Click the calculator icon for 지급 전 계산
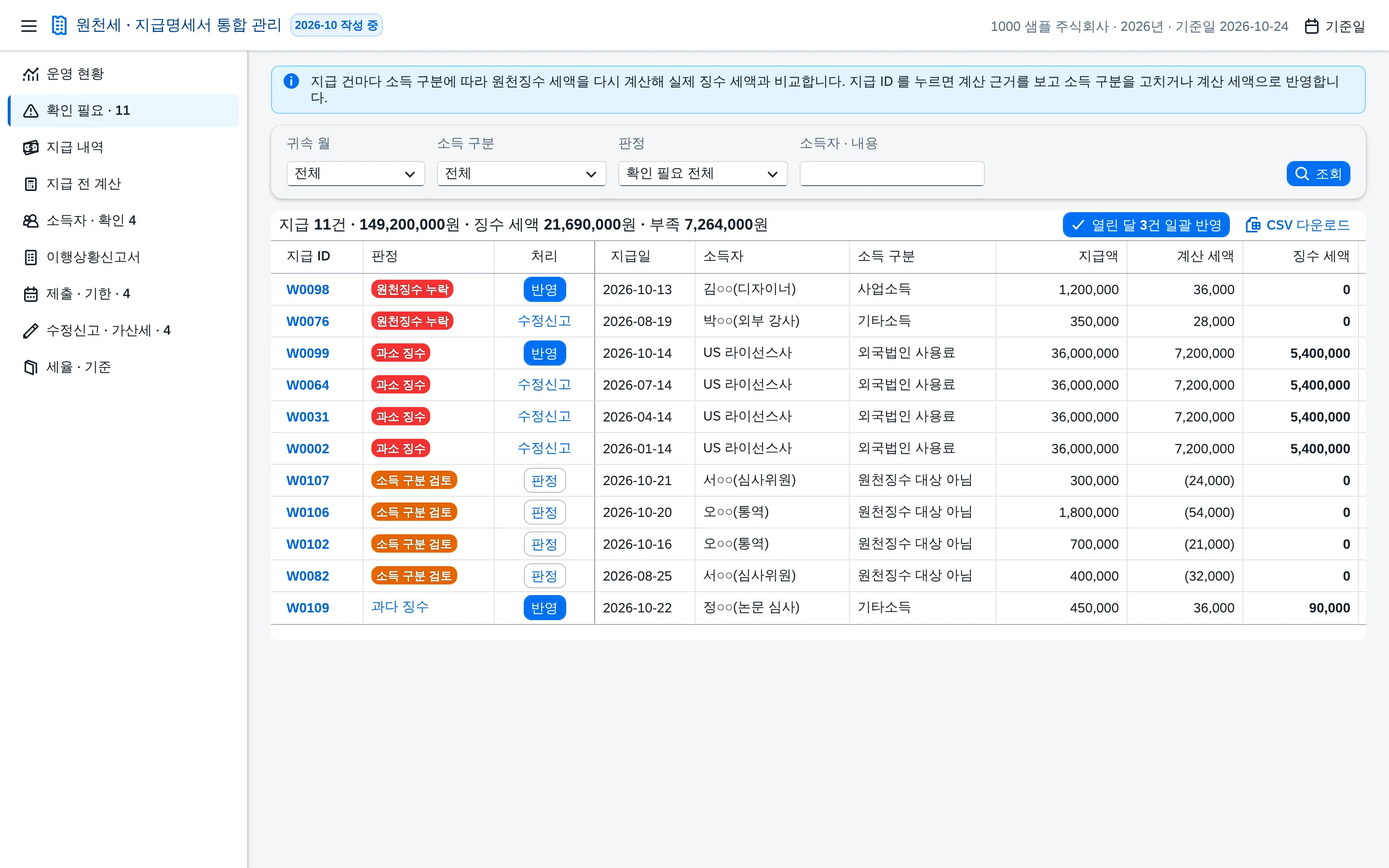The image size is (1389, 868). 30,184
